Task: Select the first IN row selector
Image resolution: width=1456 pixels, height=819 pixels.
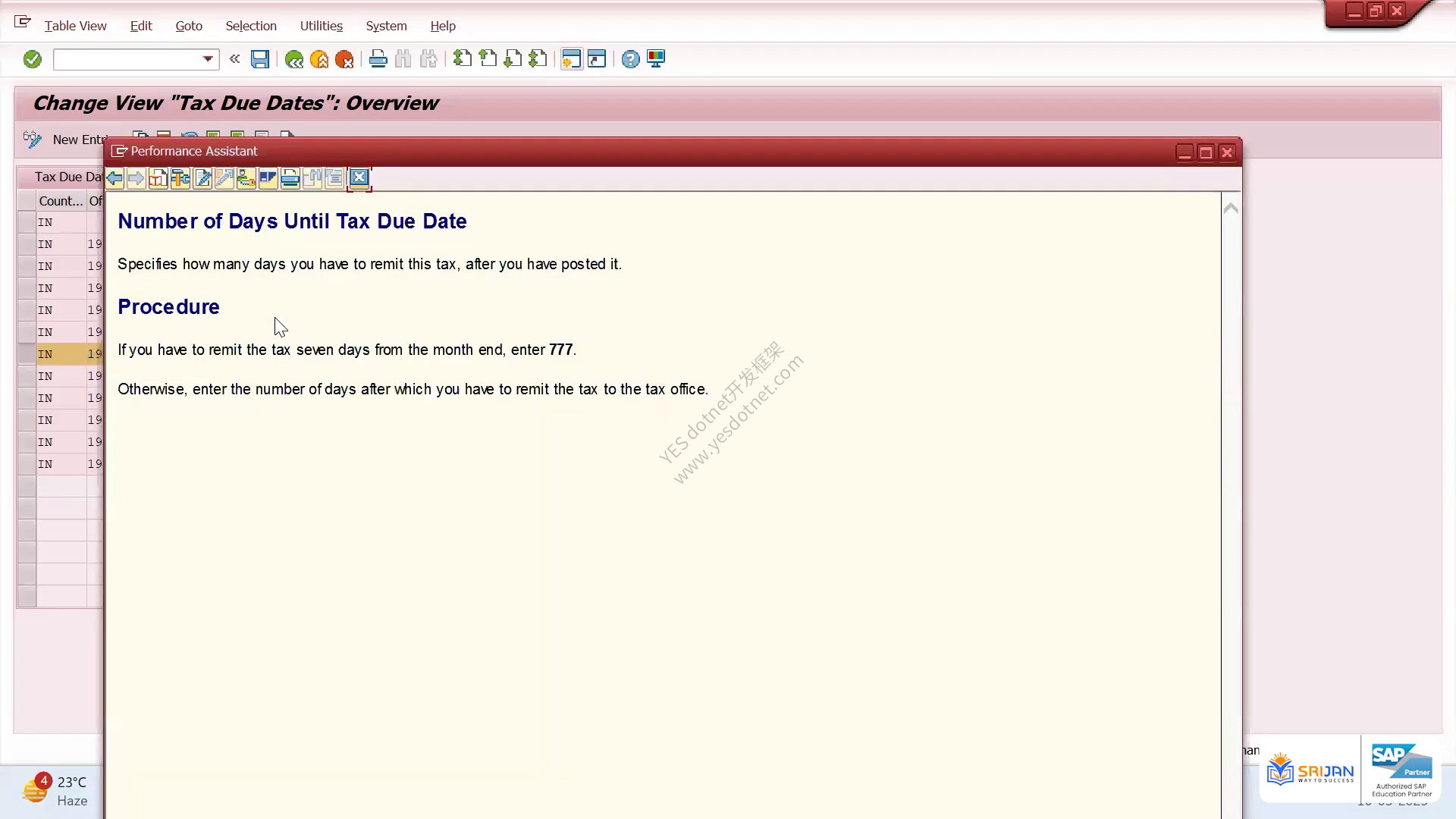Action: pyautogui.click(x=27, y=222)
